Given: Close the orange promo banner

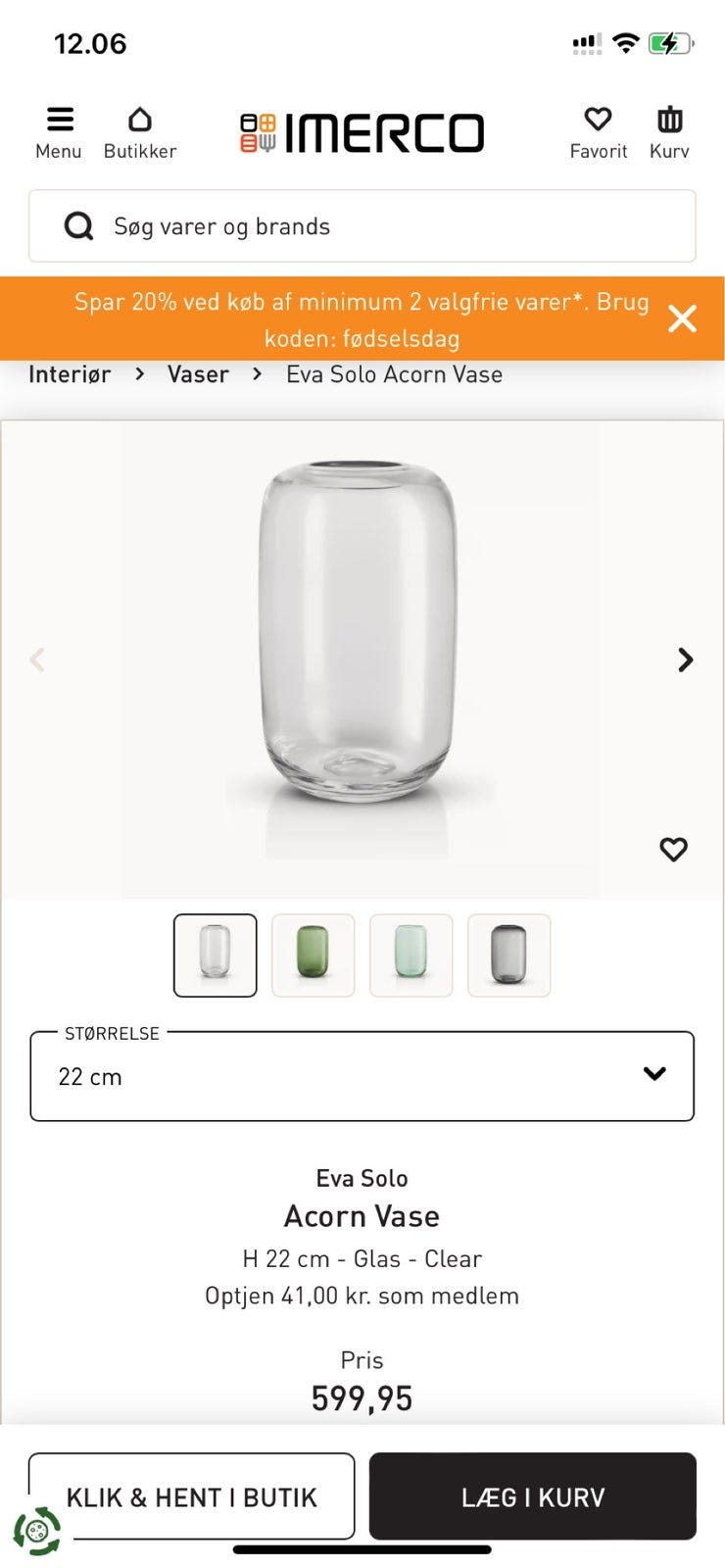Looking at the screenshot, I should (682, 318).
